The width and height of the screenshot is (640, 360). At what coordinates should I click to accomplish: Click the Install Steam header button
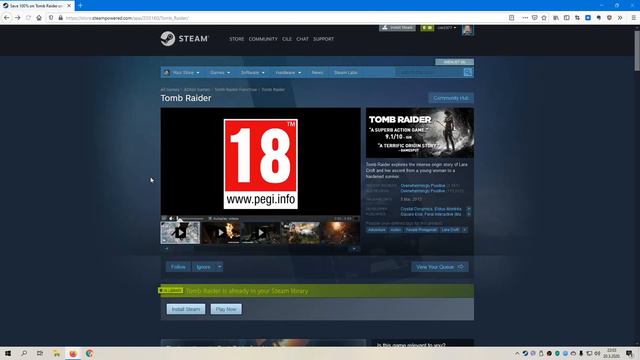click(397, 28)
